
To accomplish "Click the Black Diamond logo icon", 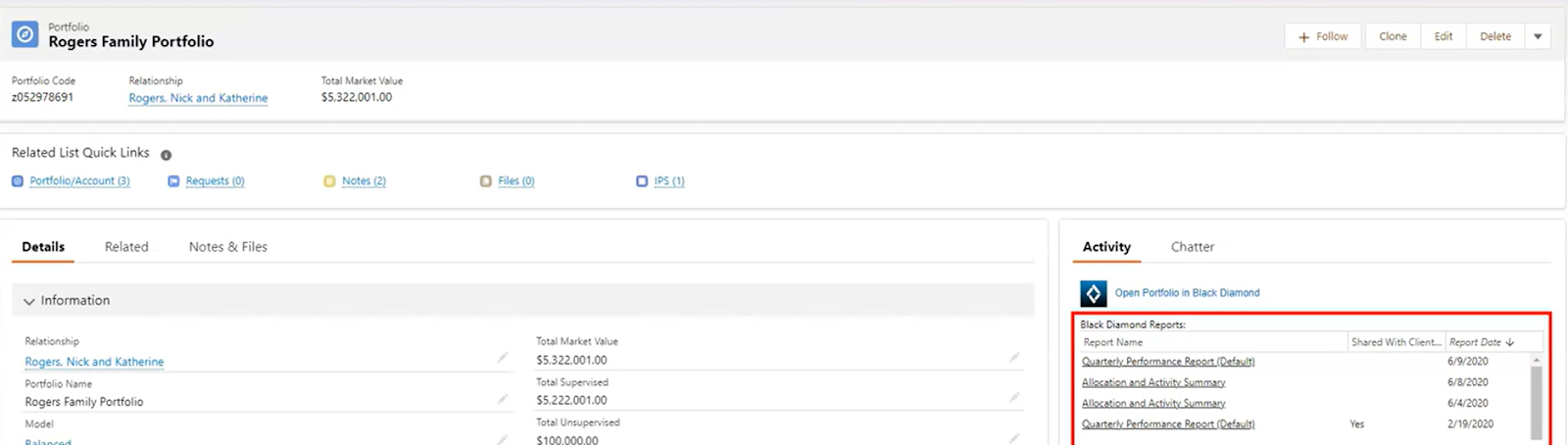I will (1094, 293).
